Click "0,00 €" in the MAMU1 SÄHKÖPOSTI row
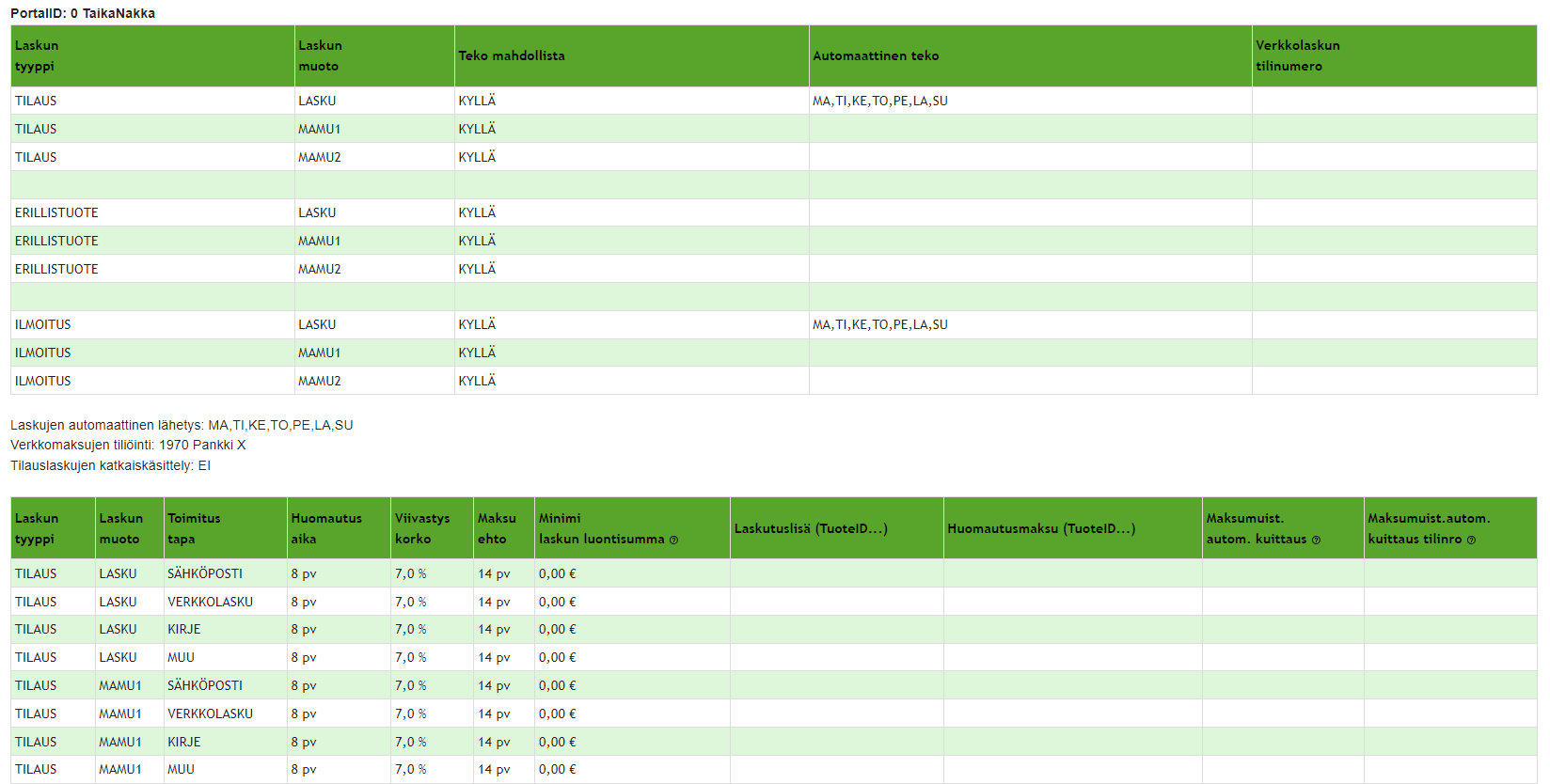The height and width of the screenshot is (784, 1550). pyautogui.click(x=558, y=685)
